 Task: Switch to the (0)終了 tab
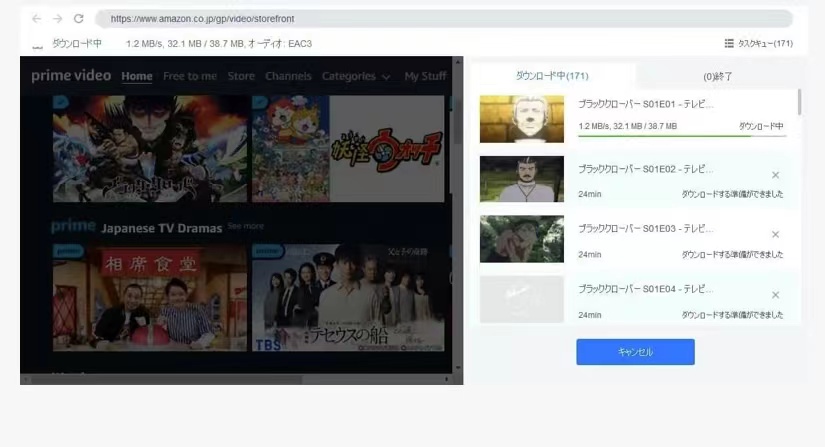point(718,76)
